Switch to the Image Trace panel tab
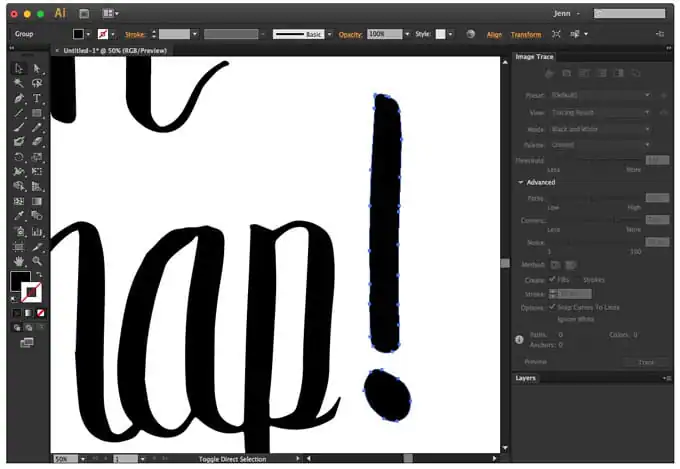Viewport: 680px width, 469px height. pyautogui.click(x=534, y=57)
